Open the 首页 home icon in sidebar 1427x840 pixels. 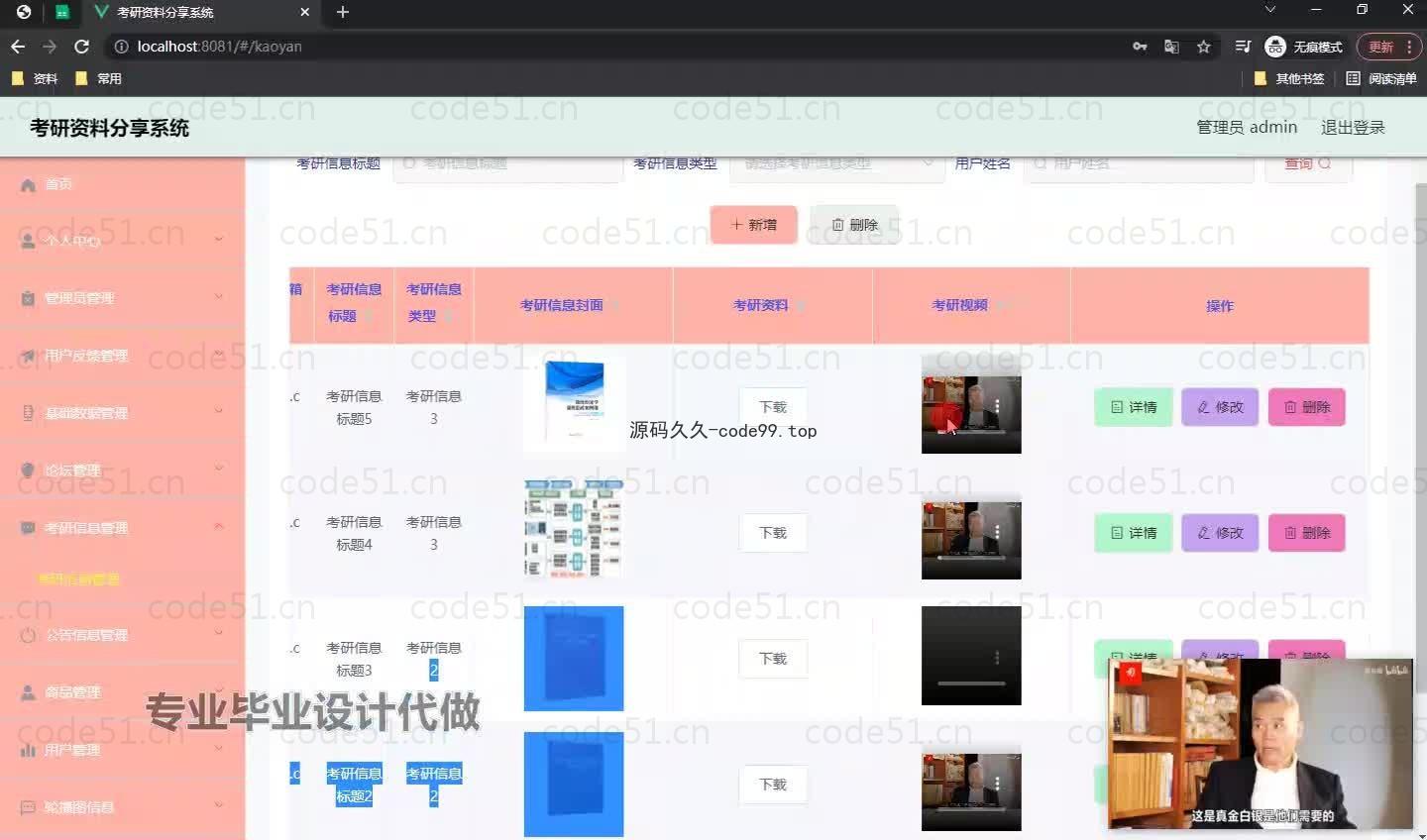(28, 184)
